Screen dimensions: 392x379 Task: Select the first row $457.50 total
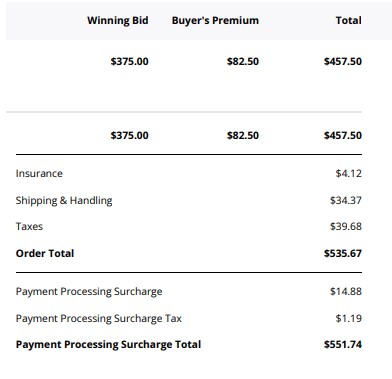[343, 61]
